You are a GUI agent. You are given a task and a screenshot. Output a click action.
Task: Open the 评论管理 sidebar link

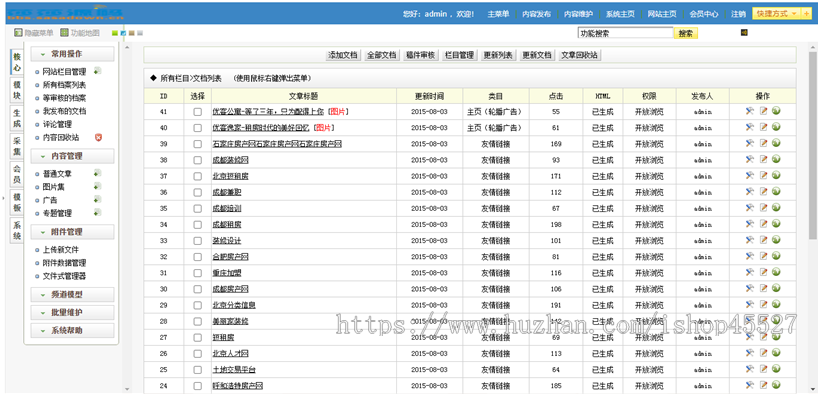click(x=57, y=124)
